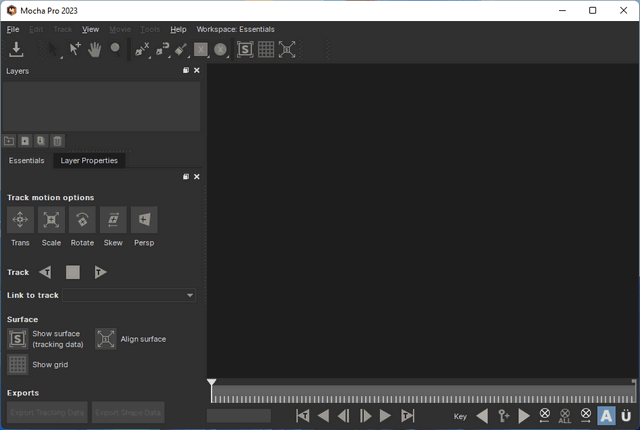Select the Pan hand tool

click(95, 49)
